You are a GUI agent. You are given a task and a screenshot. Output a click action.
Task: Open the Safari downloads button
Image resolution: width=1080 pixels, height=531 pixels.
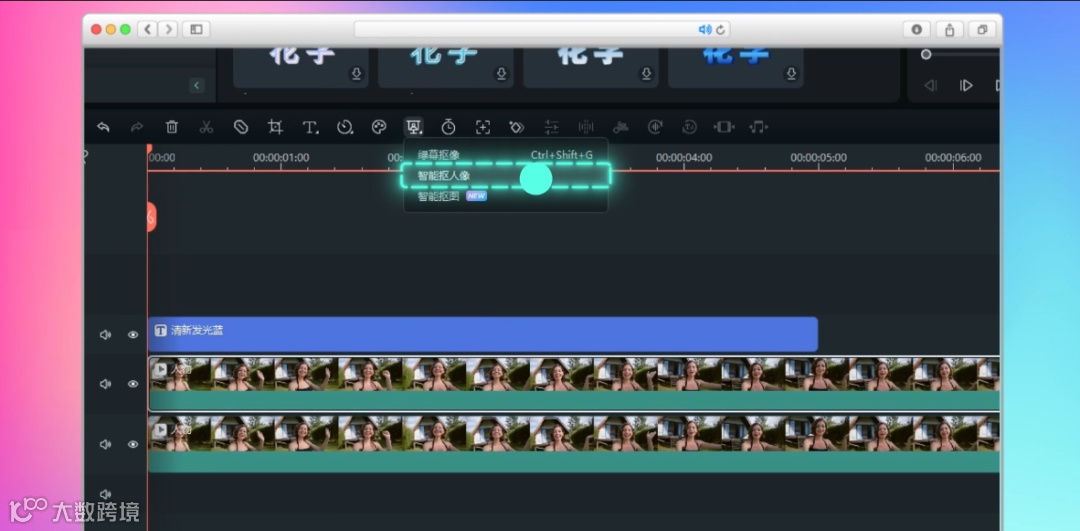point(917,30)
